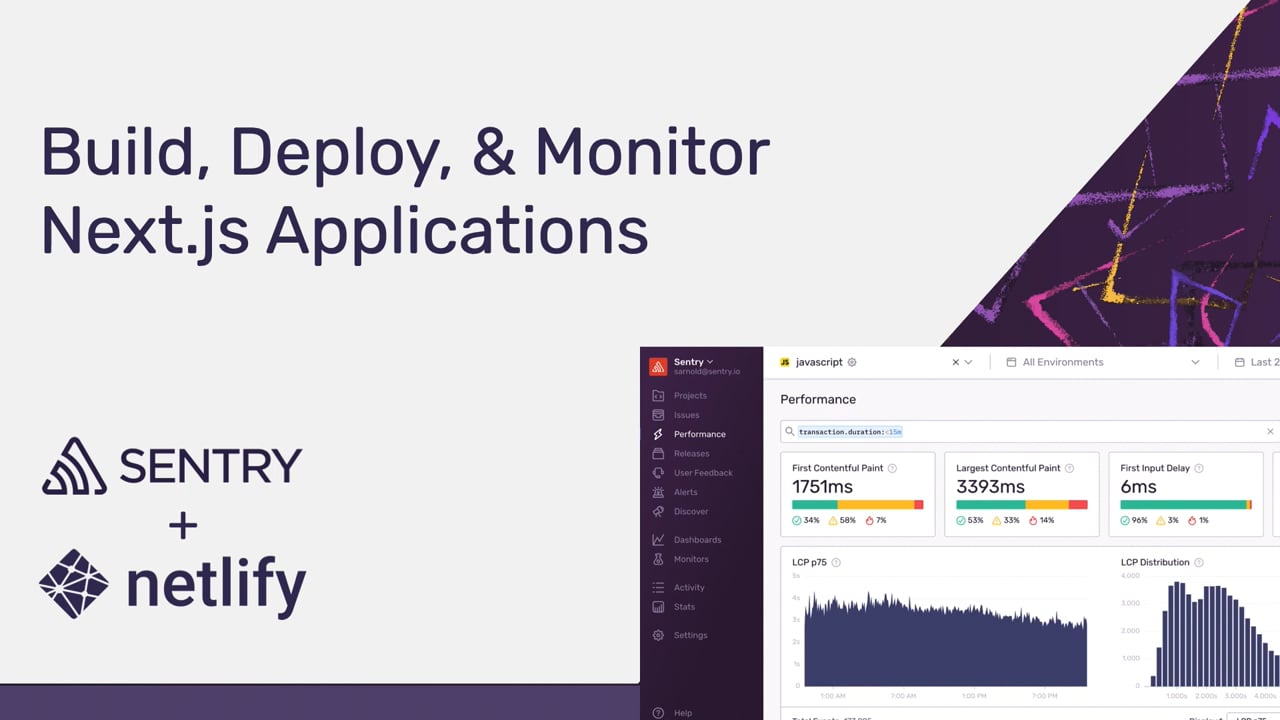The width and height of the screenshot is (1280, 720).
Task: Clear the javascript project selection
Action: 955,362
